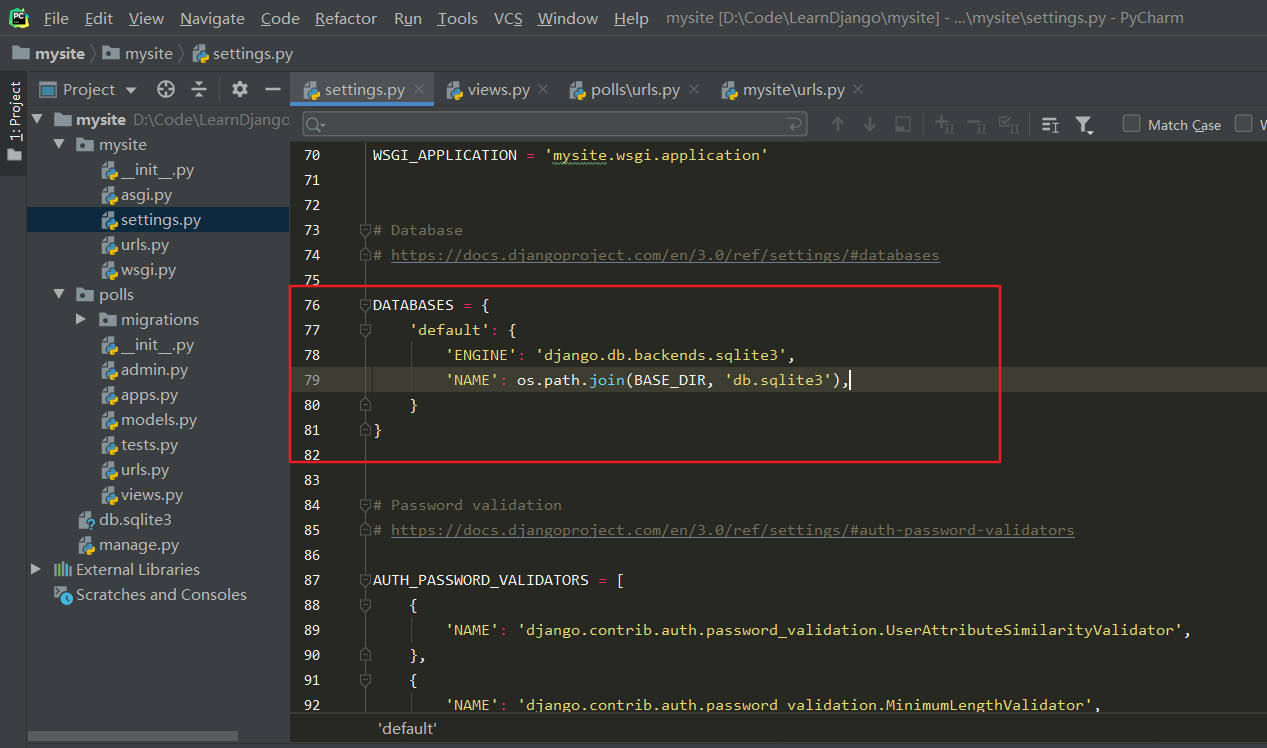This screenshot has width=1267, height=748.
Task: Open the Refactor menu
Action: point(346,18)
